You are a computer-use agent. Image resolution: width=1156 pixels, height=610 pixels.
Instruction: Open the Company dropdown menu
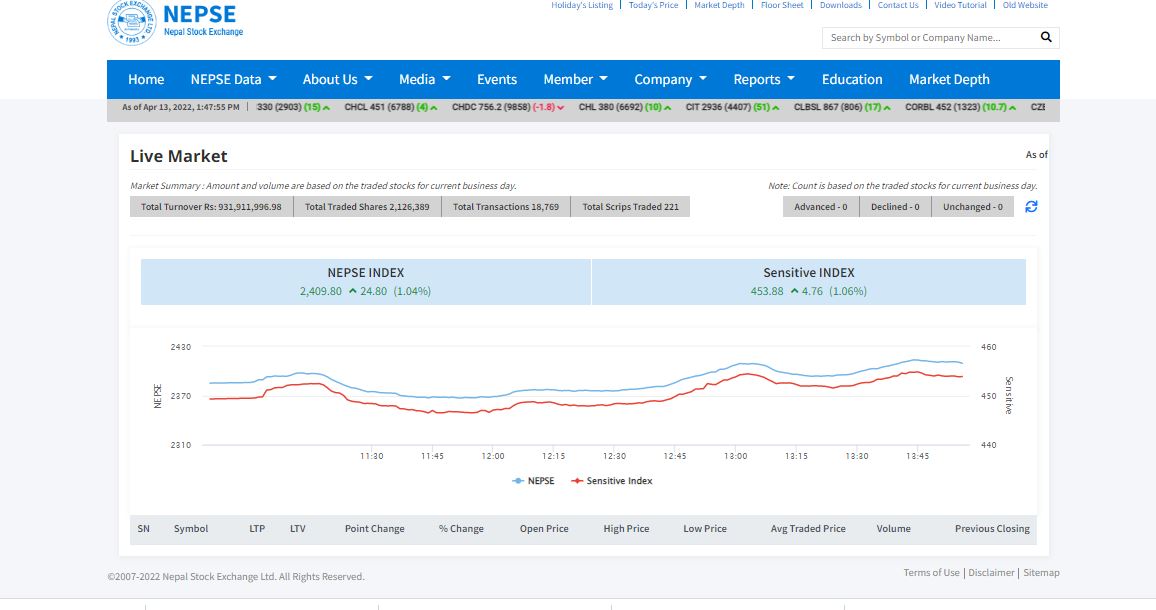click(x=670, y=79)
